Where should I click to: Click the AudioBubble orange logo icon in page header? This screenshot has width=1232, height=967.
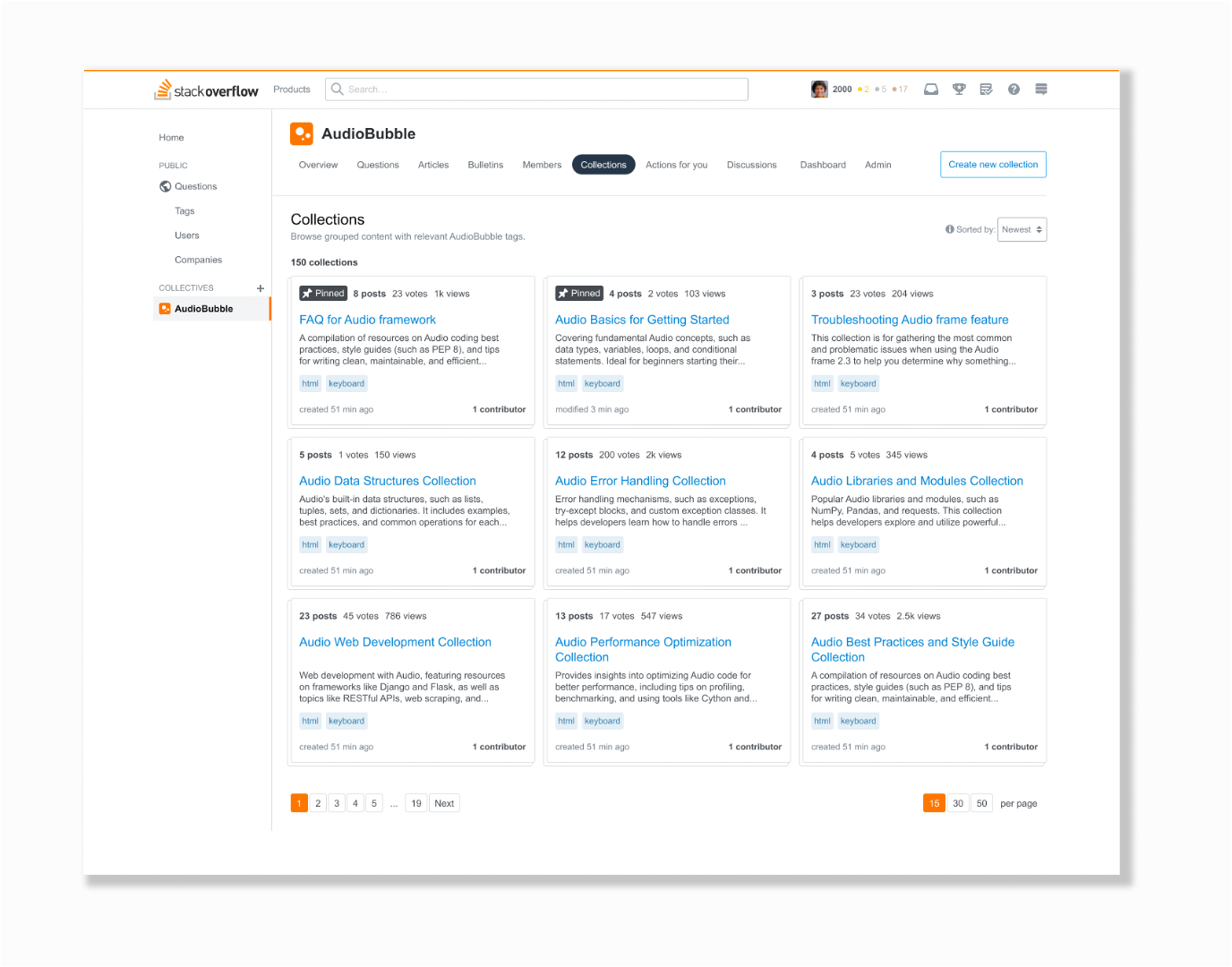(x=302, y=134)
